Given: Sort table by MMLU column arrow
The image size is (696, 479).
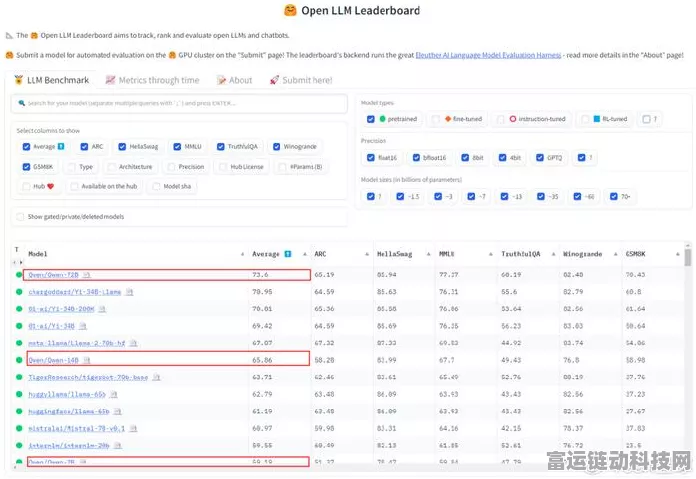Looking at the screenshot, I should (490, 254).
